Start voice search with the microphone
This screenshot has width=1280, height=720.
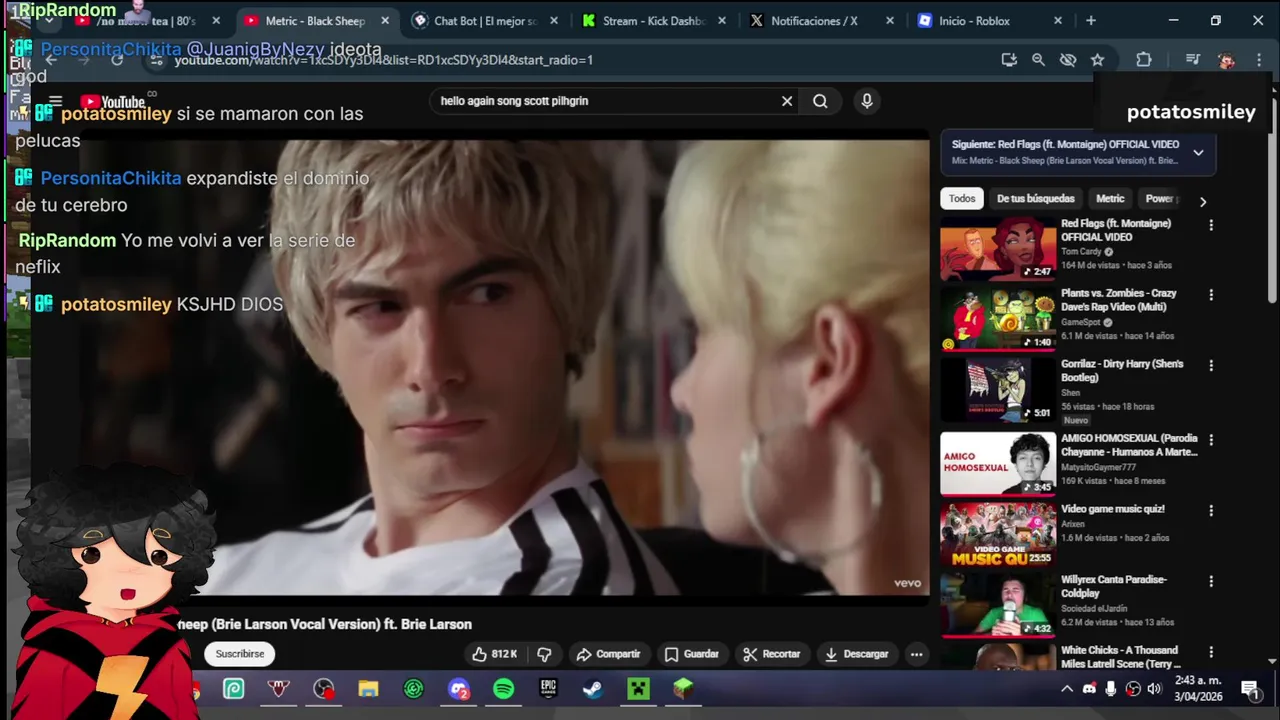[x=867, y=101]
